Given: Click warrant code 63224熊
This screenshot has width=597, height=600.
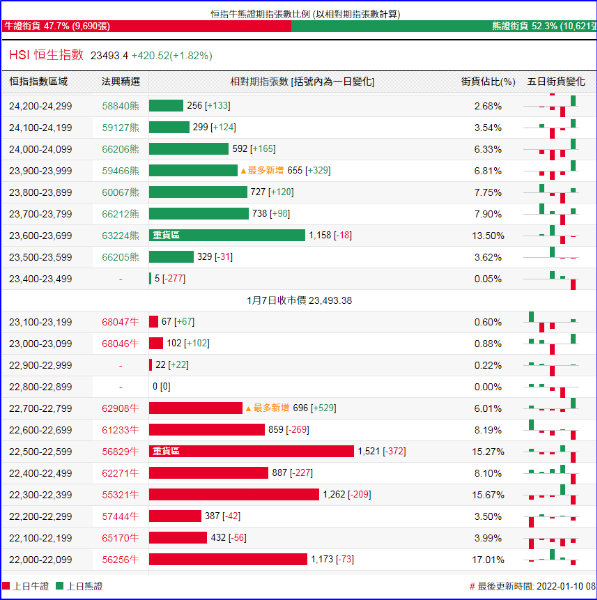Looking at the screenshot, I should click(x=120, y=235).
